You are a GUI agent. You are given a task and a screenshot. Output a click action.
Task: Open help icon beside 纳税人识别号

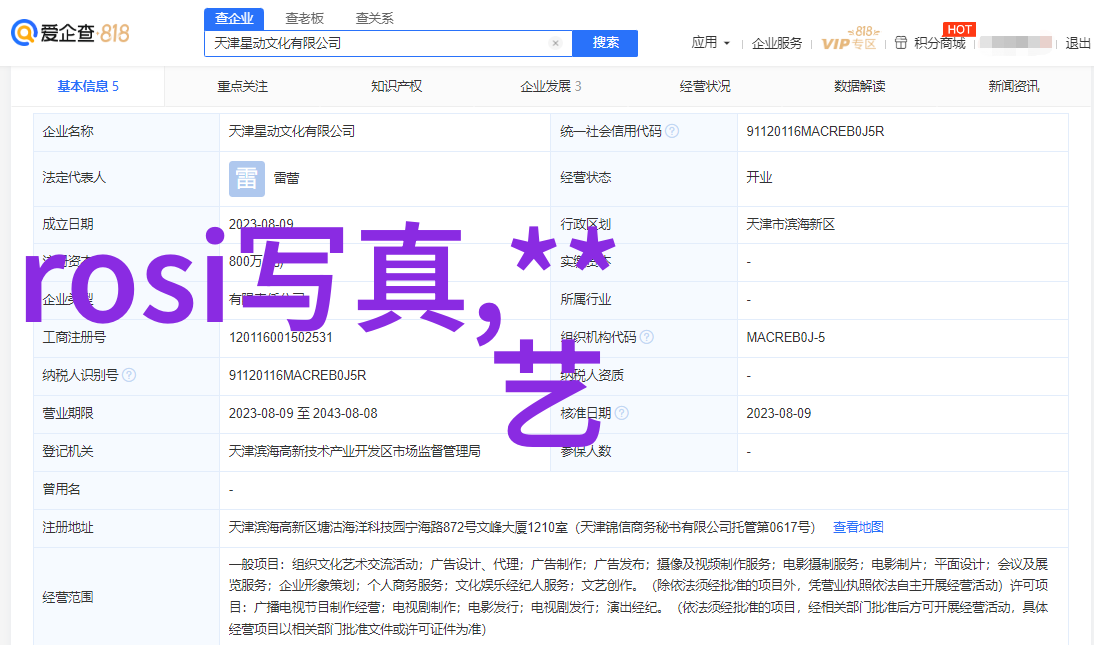(x=129, y=376)
